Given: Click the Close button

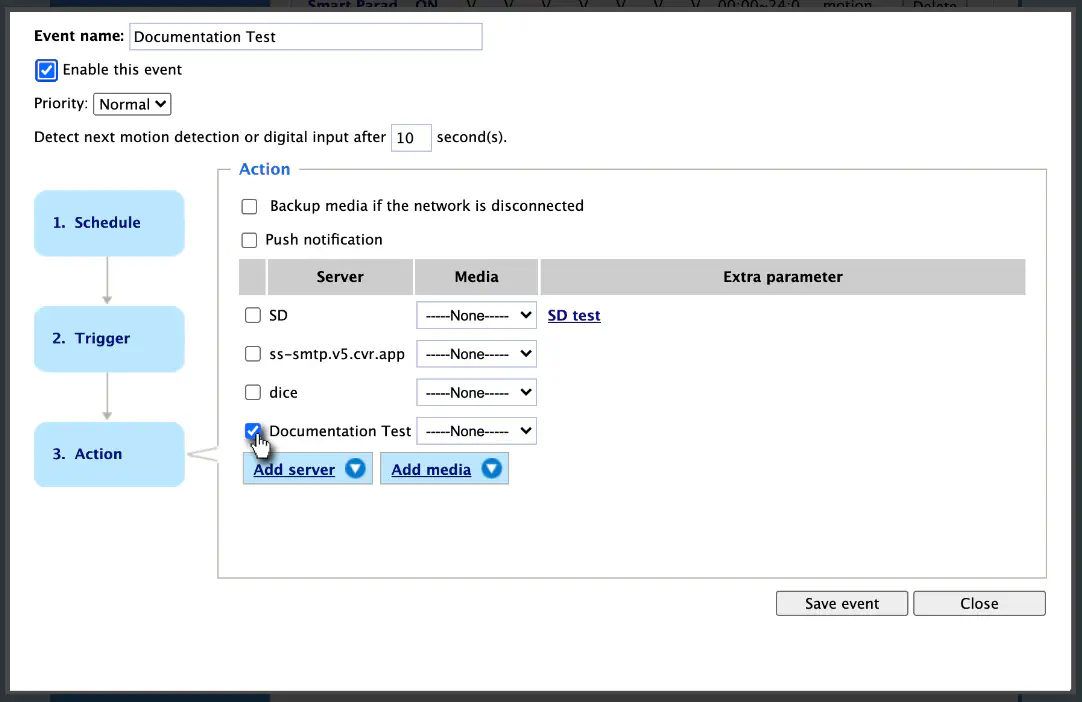Looking at the screenshot, I should click(979, 603).
